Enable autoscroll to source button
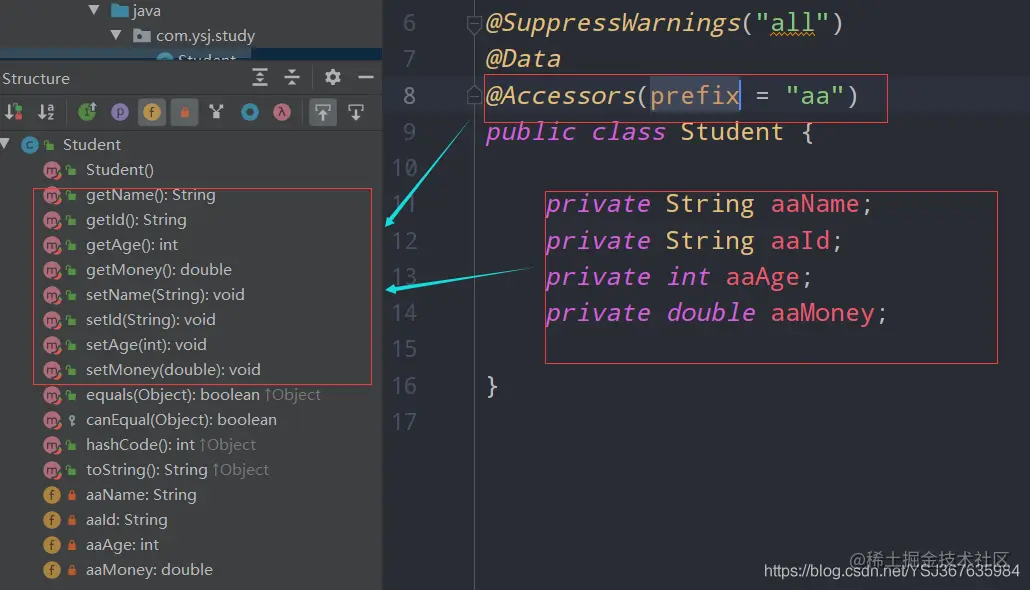 pos(323,112)
